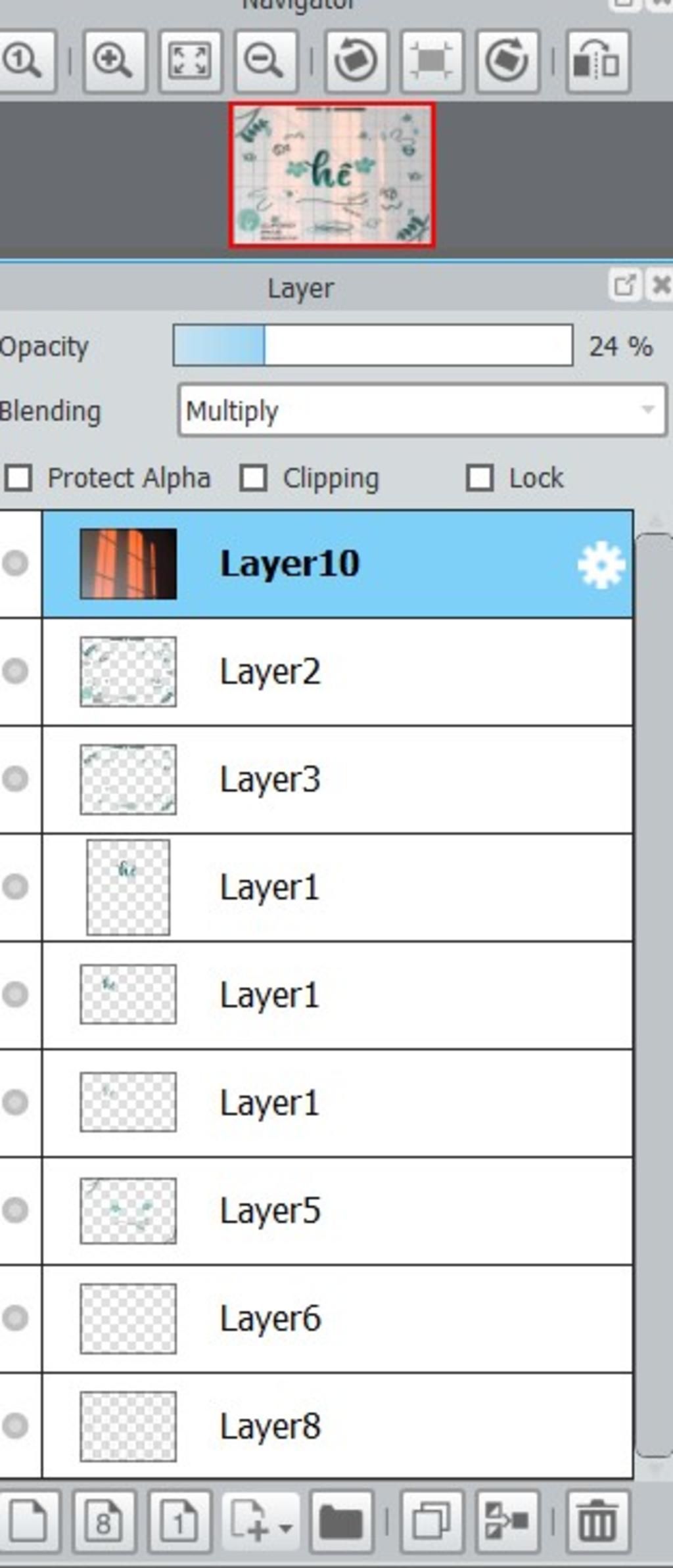Enable the Clipping checkbox
This screenshot has height=1568, width=673.
[254, 478]
